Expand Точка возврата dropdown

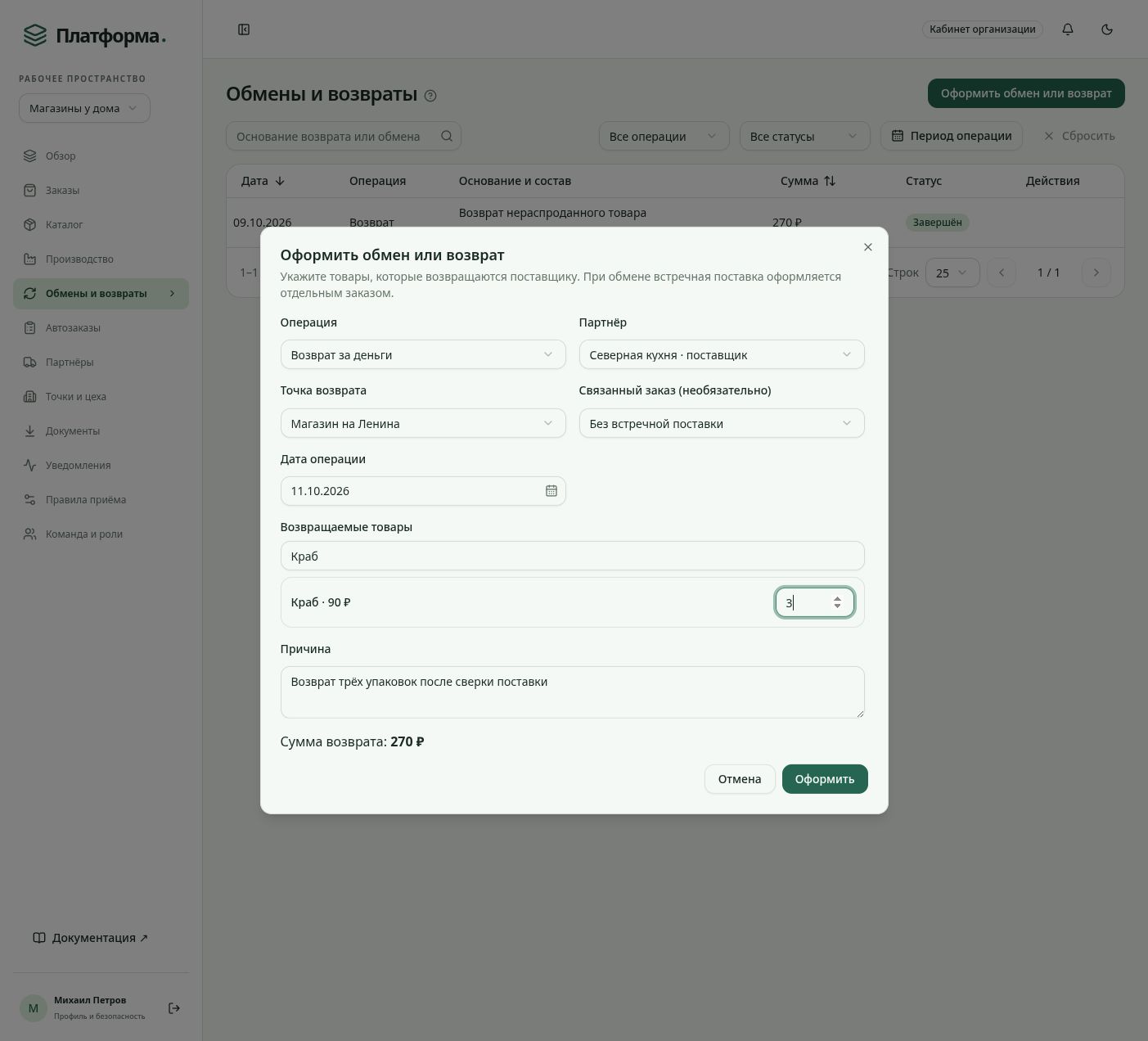(x=423, y=423)
